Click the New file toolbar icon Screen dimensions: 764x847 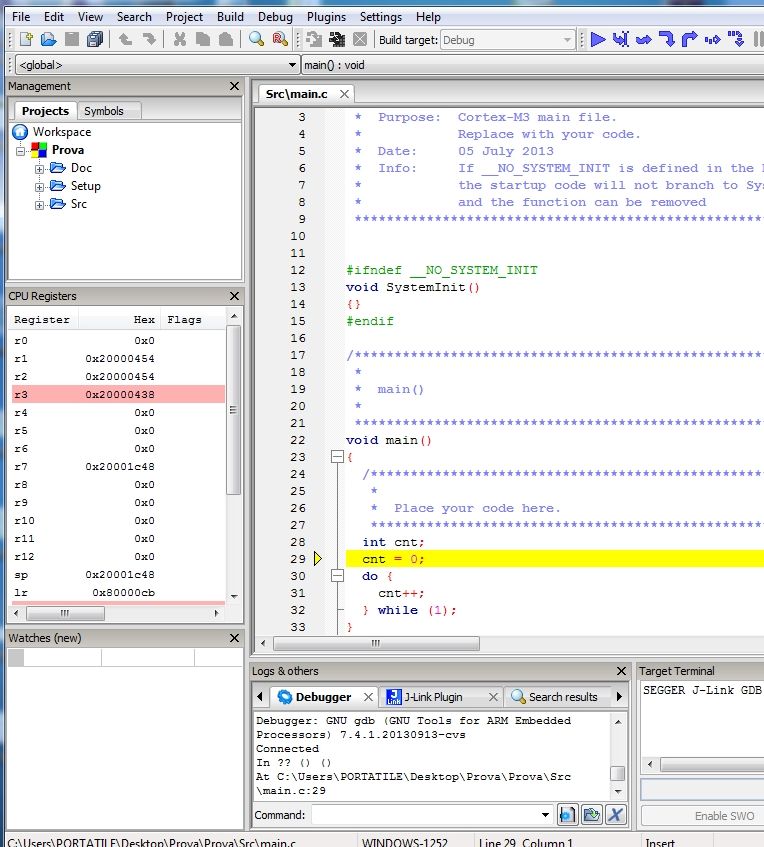click(x=26, y=40)
